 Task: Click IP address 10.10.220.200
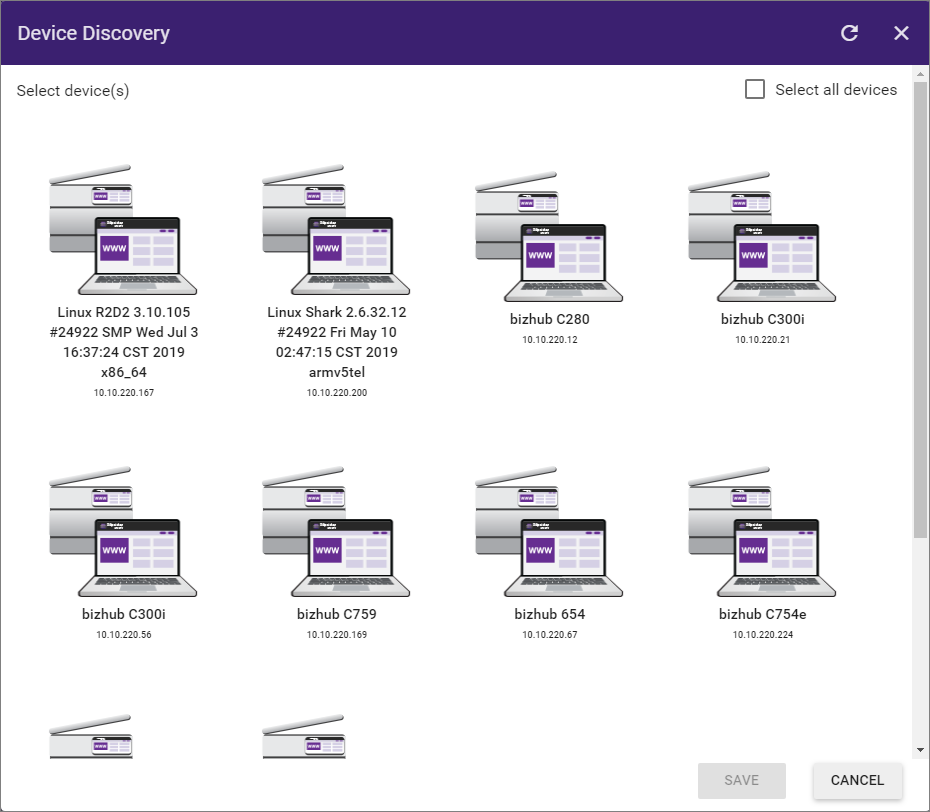click(336, 393)
